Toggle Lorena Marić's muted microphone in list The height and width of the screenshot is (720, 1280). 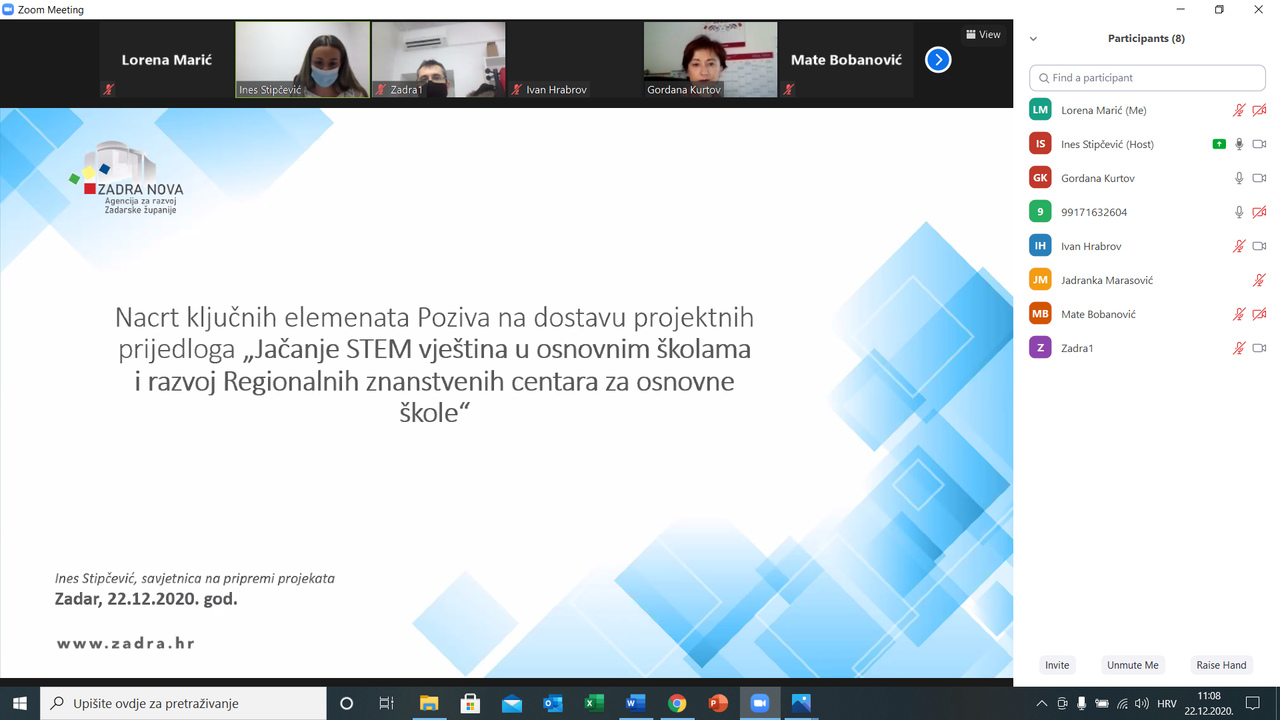pyautogui.click(x=1239, y=110)
